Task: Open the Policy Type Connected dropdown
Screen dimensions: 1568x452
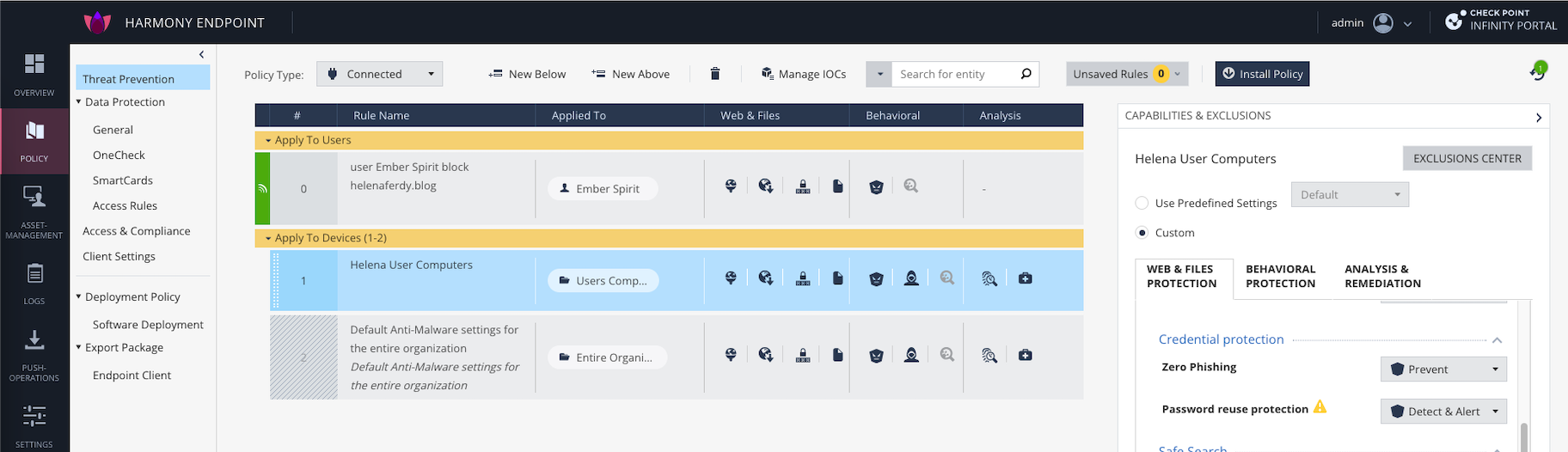Action: tap(379, 74)
